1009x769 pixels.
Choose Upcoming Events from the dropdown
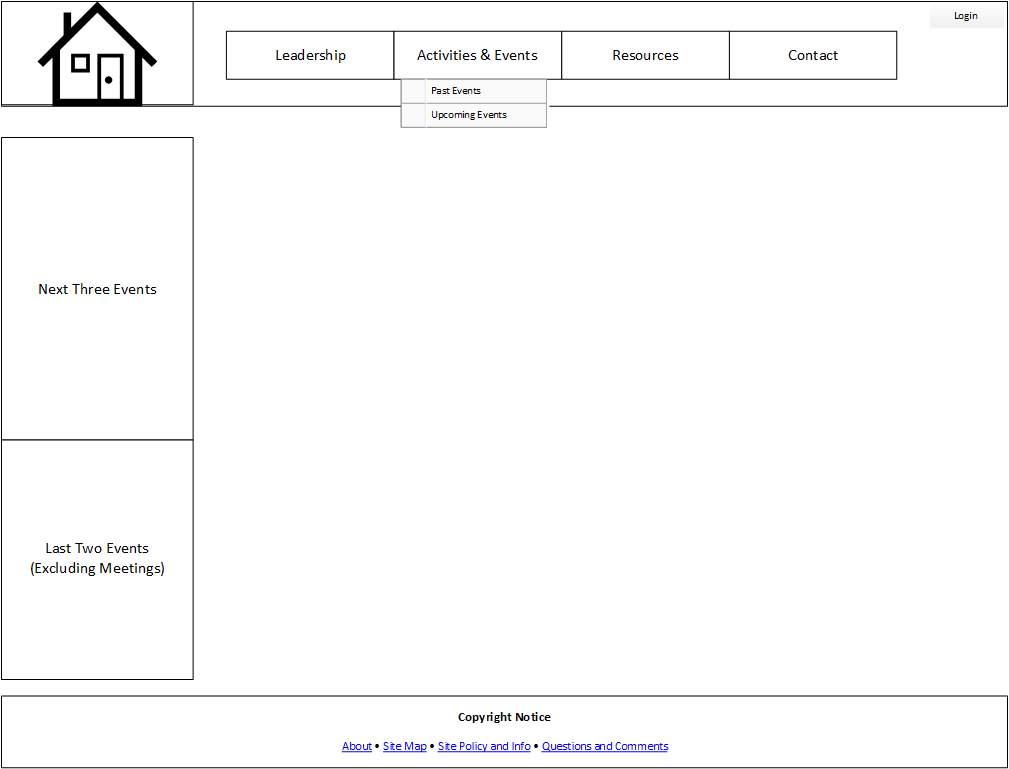[x=474, y=115]
